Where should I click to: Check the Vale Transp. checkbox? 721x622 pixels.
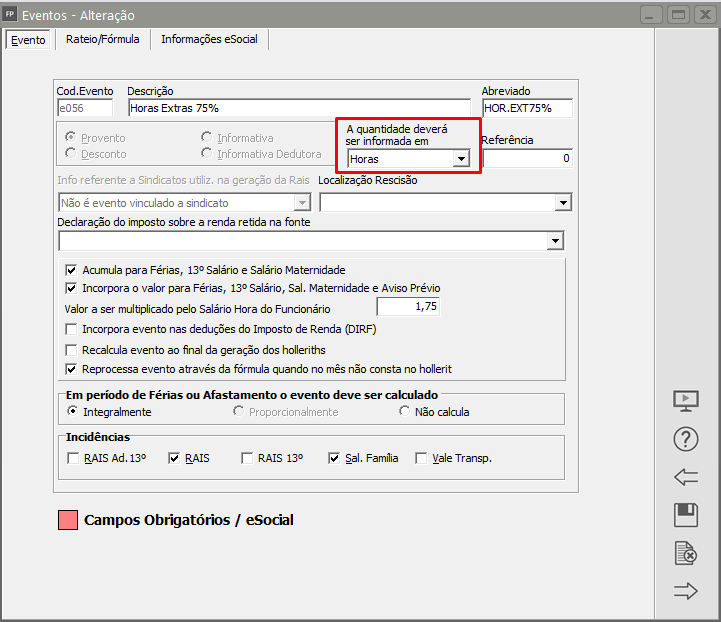tap(421, 459)
